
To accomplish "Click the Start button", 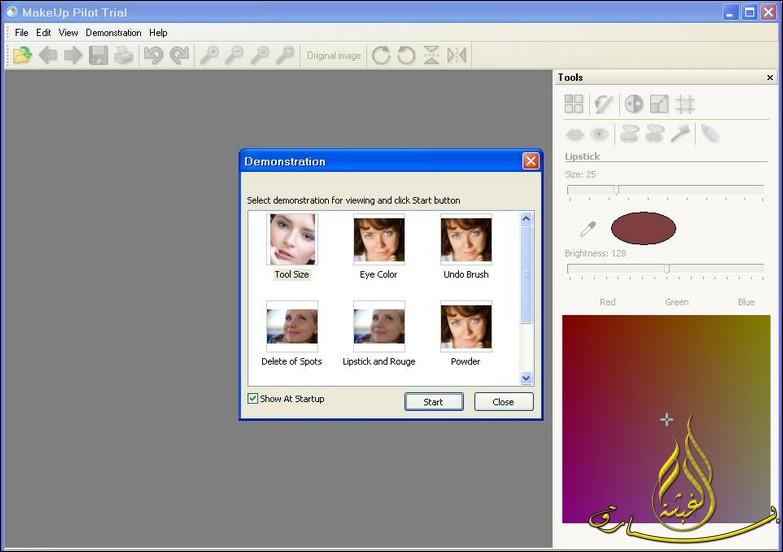I will pyautogui.click(x=433, y=402).
